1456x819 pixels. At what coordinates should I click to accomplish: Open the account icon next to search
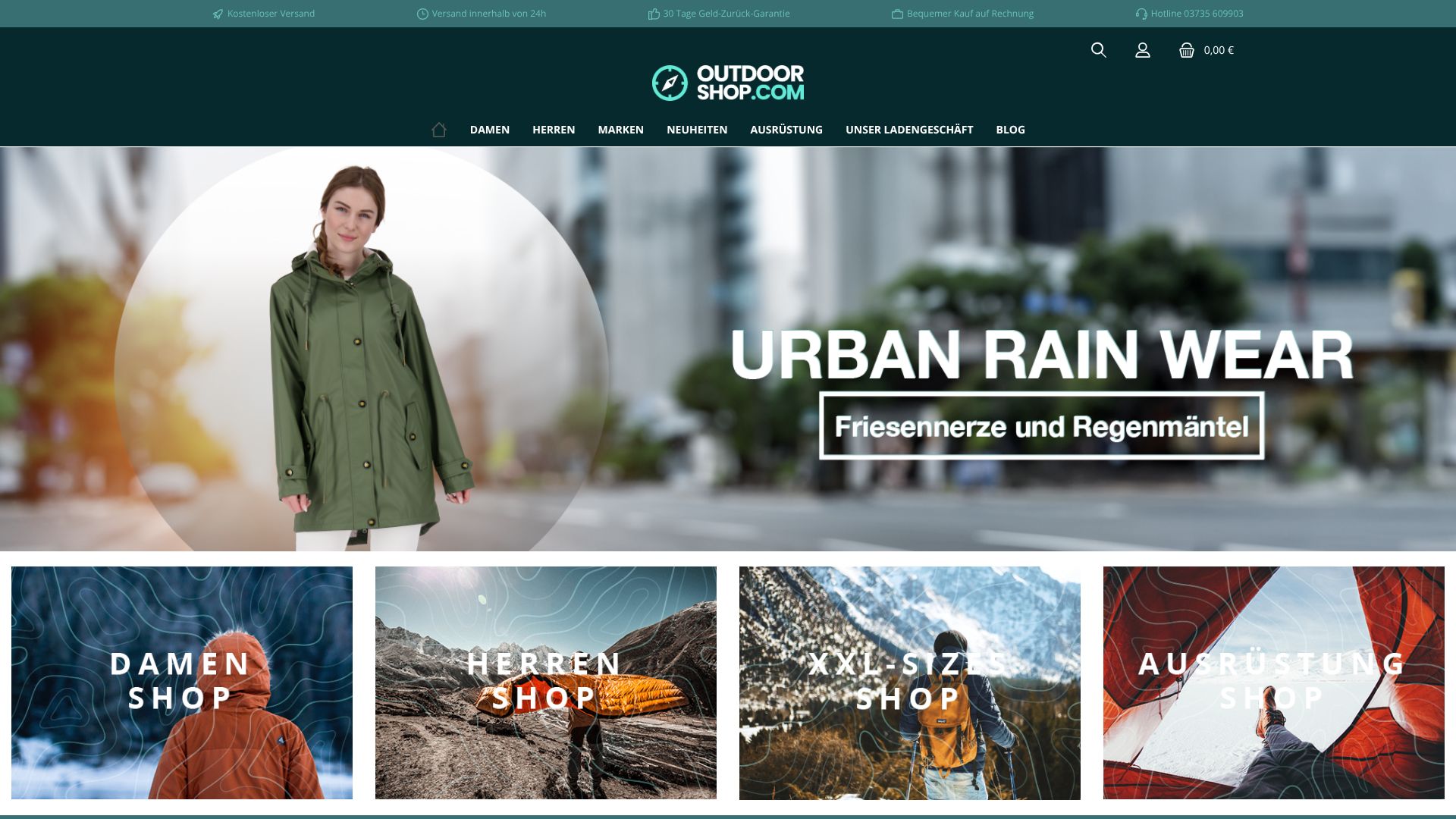tap(1143, 51)
